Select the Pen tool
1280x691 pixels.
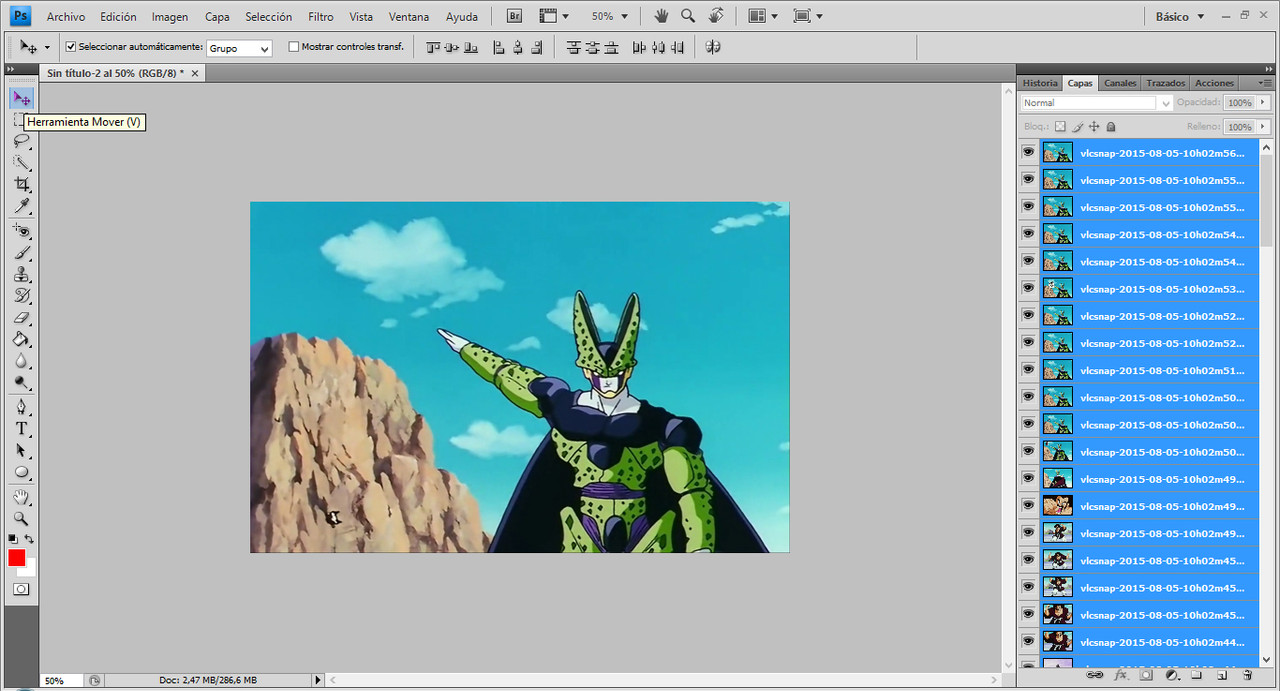(x=21, y=407)
